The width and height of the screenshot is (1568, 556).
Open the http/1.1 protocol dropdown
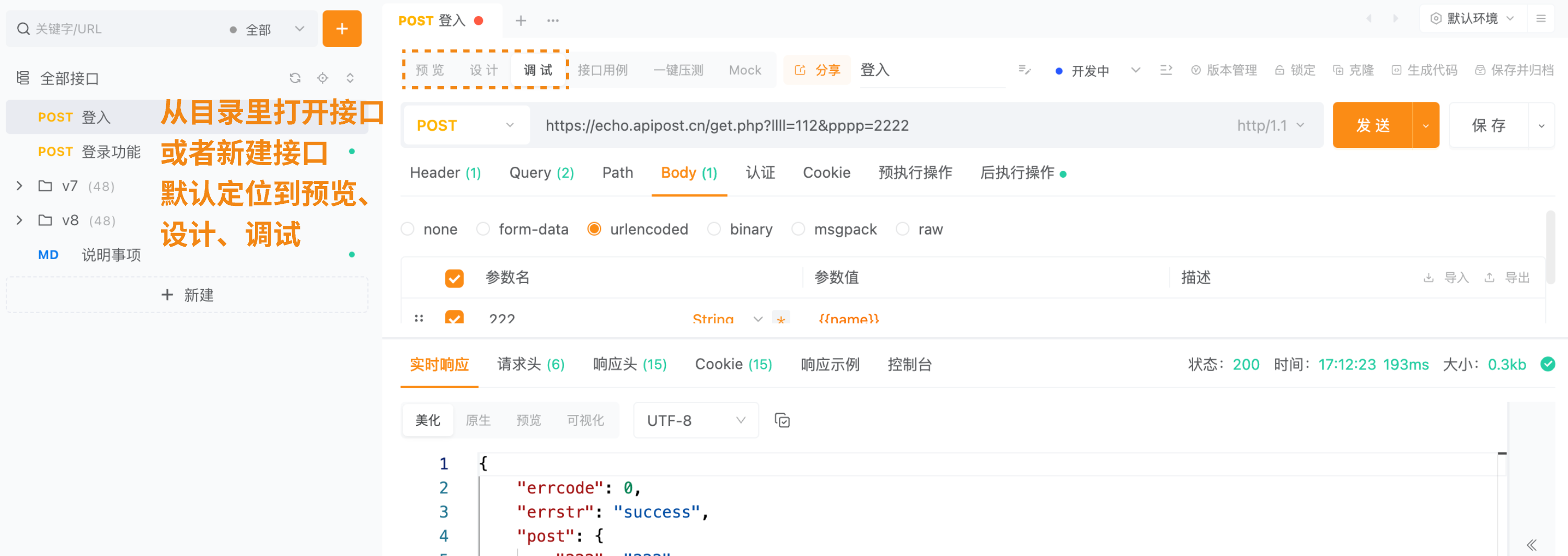tap(1271, 125)
